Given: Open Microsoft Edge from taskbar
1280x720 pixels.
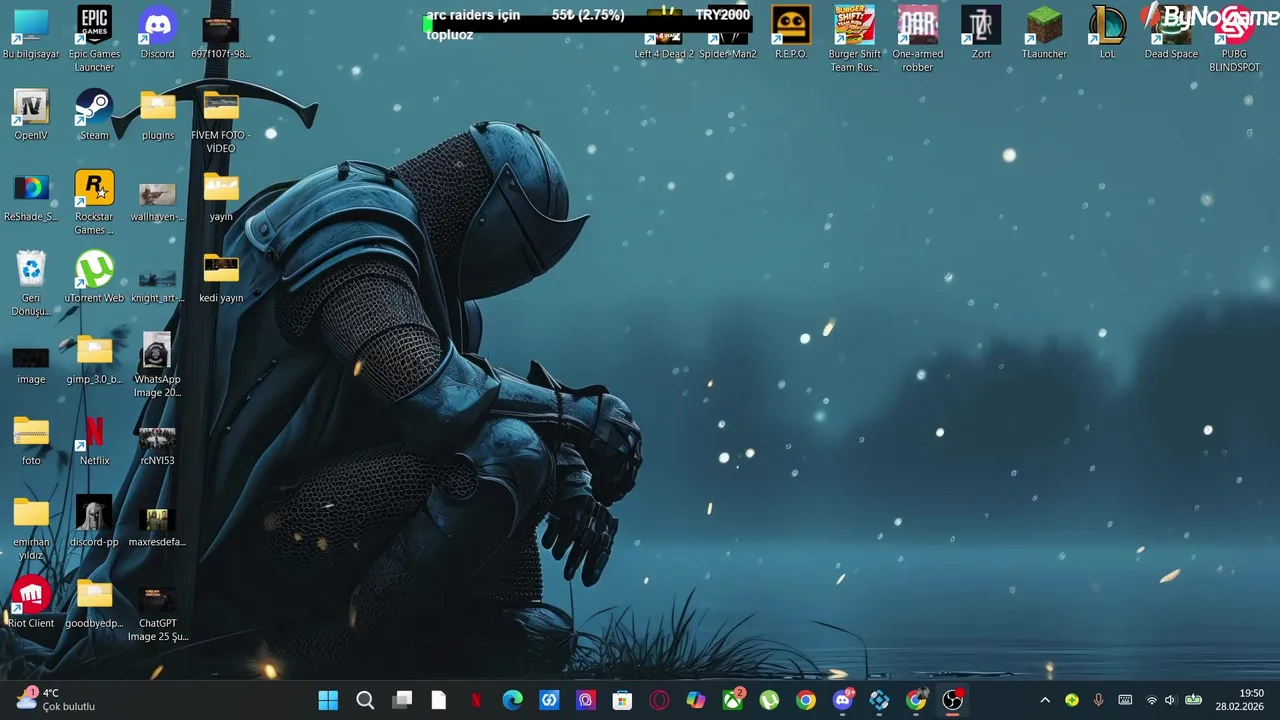Looking at the screenshot, I should (x=512, y=700).
